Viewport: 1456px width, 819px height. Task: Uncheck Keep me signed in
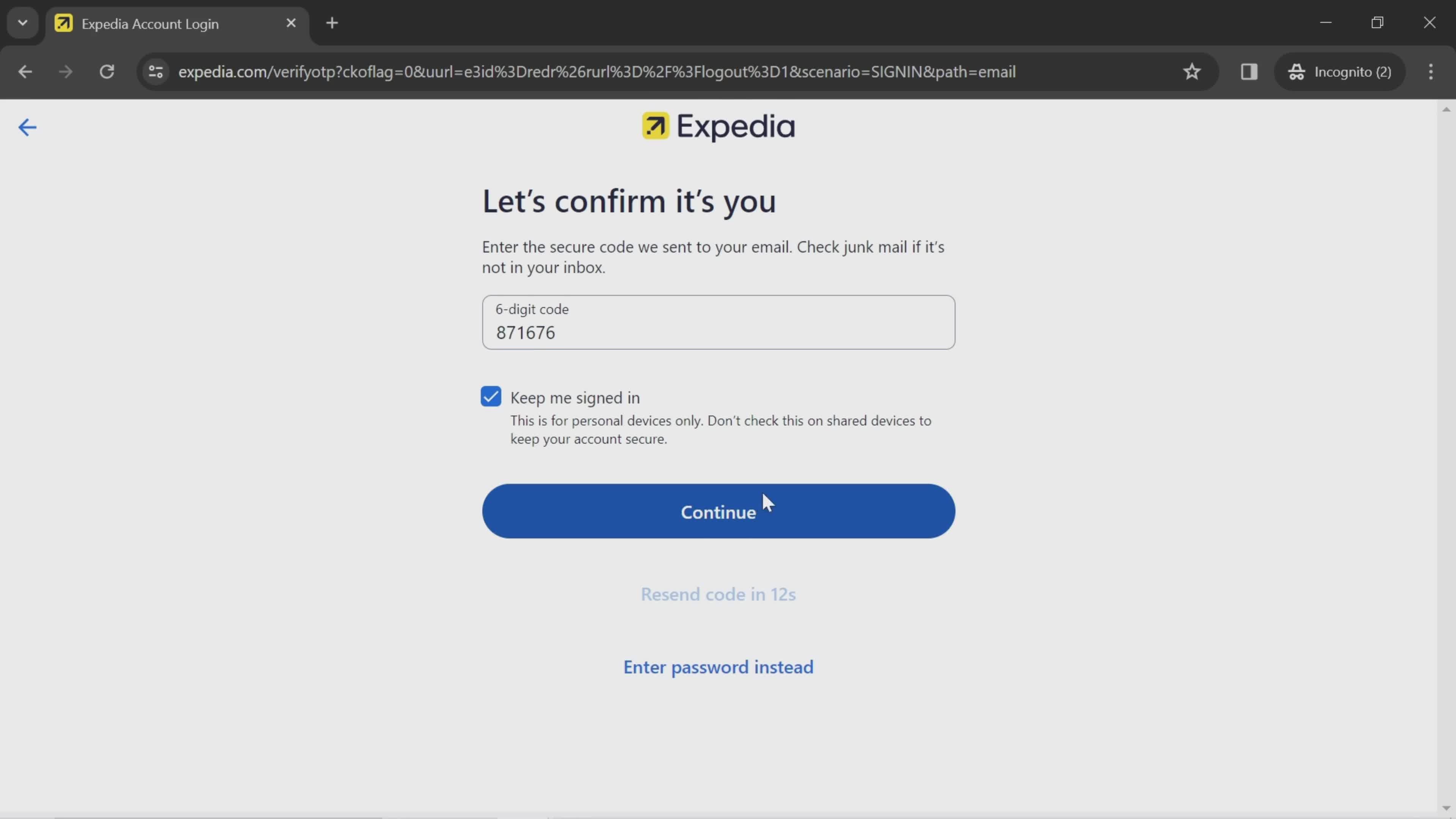pos(491,397)
